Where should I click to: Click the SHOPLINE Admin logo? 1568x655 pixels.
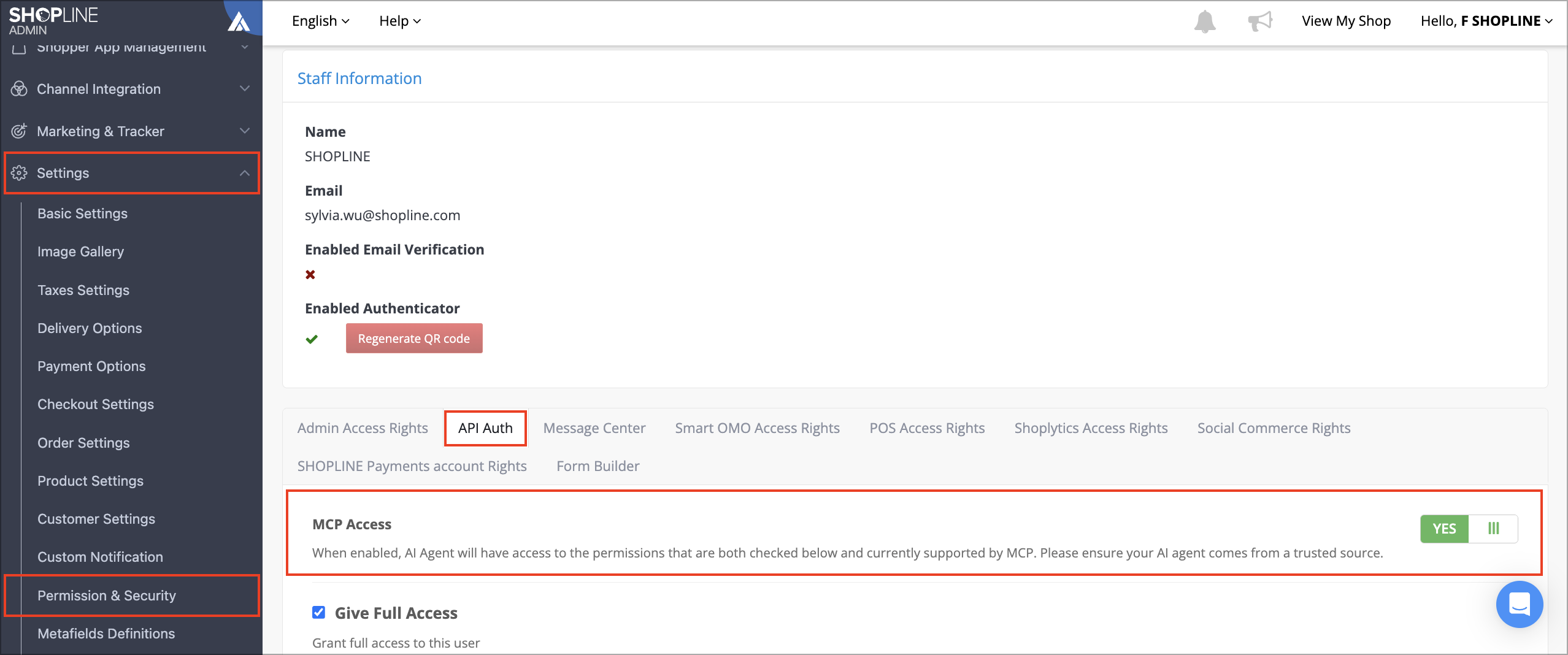[x=53, y=20]
